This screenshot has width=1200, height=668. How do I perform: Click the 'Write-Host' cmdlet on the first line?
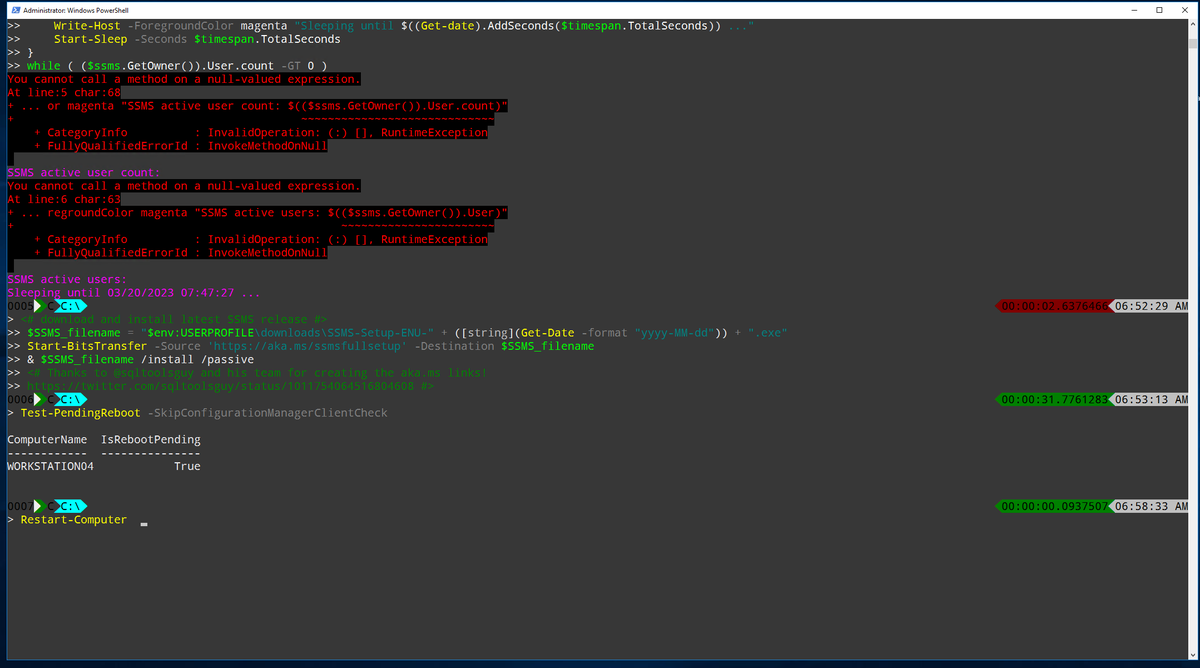[87, 25]
